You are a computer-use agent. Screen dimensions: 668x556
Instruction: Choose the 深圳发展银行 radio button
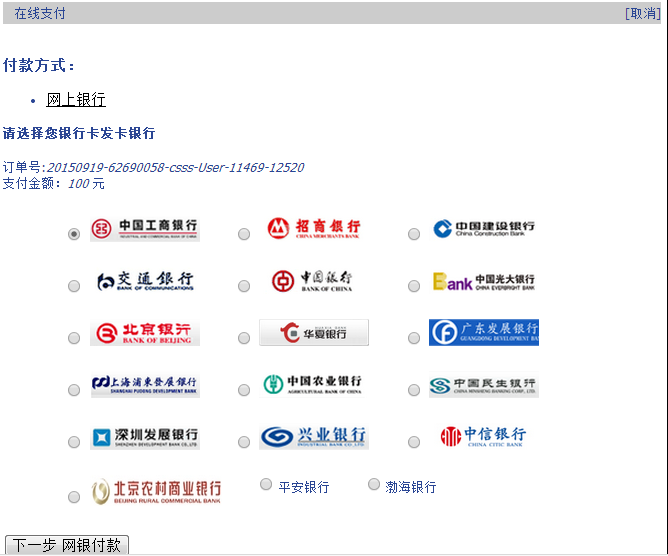(x=74, y=442)
